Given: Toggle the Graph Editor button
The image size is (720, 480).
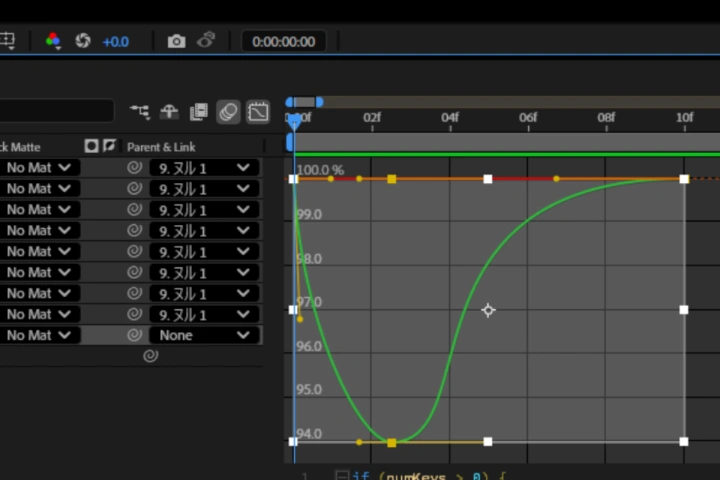Looking at the screenshot, I should pos(258,112).
